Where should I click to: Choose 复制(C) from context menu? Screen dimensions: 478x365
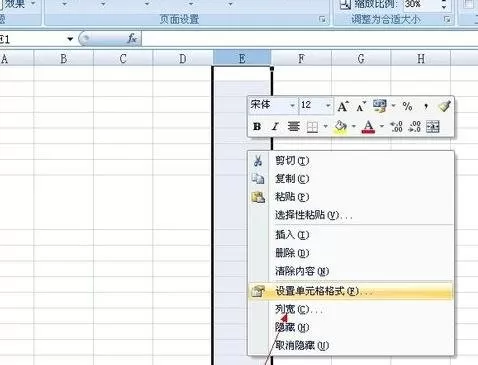351,179
